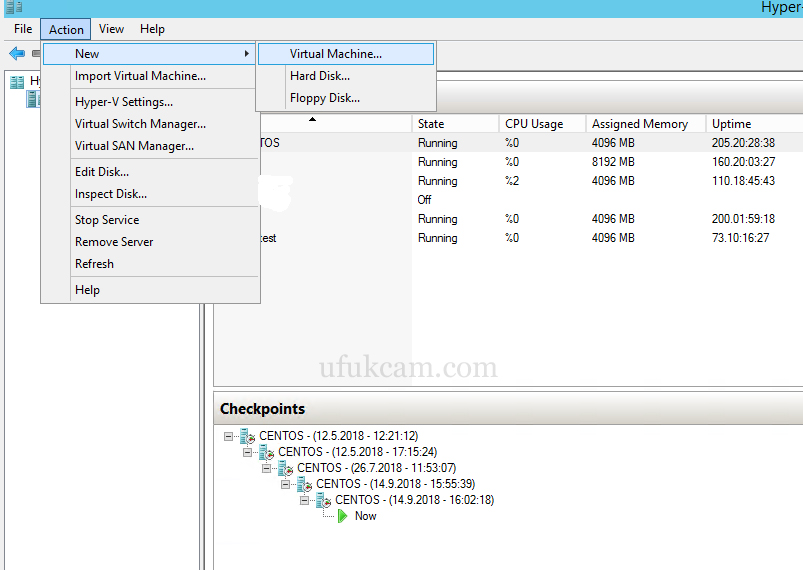Click Stop Service in Action menu
This screenshot has width=803, height=570.
click(x=151, y=220)
